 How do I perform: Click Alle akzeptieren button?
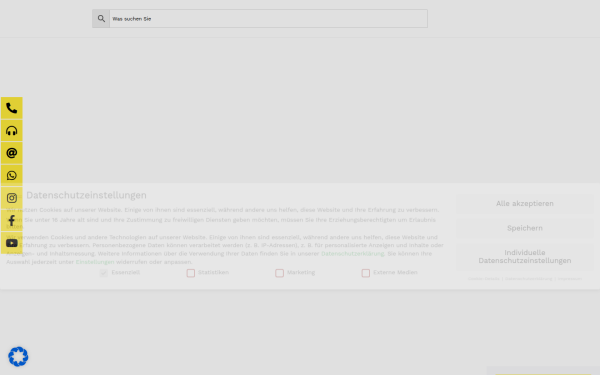525,204
